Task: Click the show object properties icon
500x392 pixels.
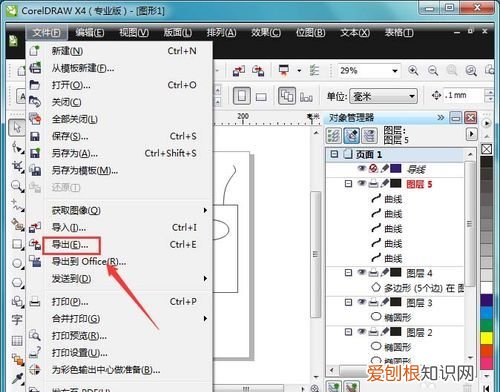Action: click(334, 136)
